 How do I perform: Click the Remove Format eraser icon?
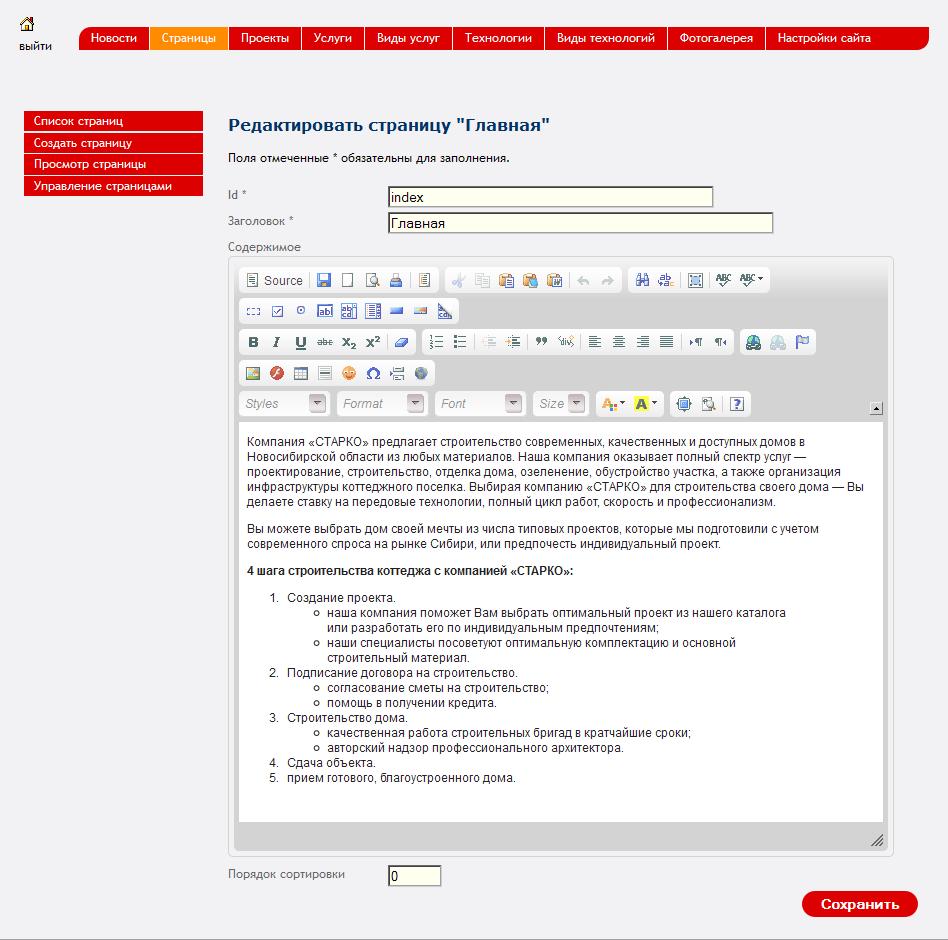coord(401,342)
